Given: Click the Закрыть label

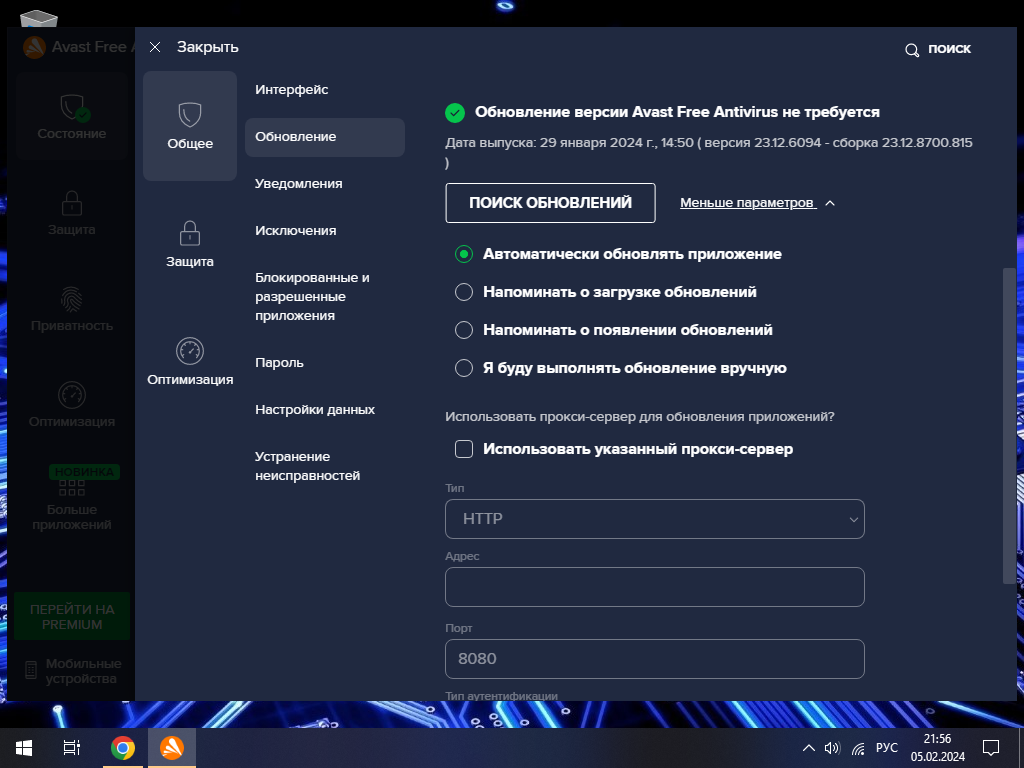Looking at the screenshot, I should click(208, 47).
